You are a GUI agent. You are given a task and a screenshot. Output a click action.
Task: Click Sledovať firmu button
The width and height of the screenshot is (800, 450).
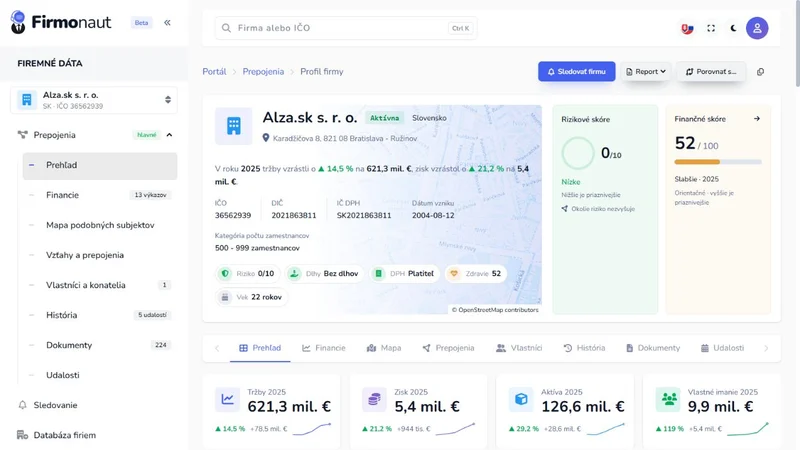(577, 72)
